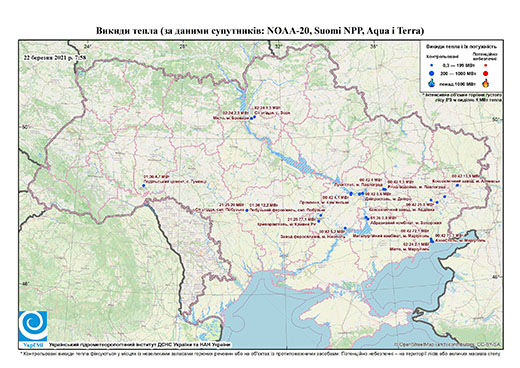Select the blue marker at Побузьке
520x368 pixels.
tap(246, 210)
